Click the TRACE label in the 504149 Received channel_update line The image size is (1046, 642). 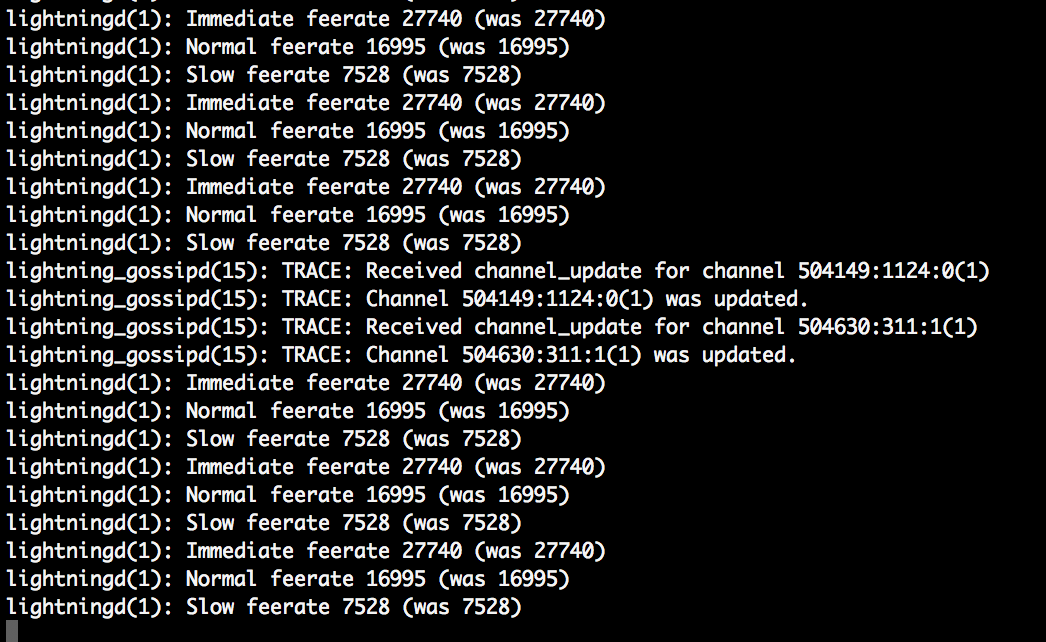pyautogui.click(x=317, y=271)
